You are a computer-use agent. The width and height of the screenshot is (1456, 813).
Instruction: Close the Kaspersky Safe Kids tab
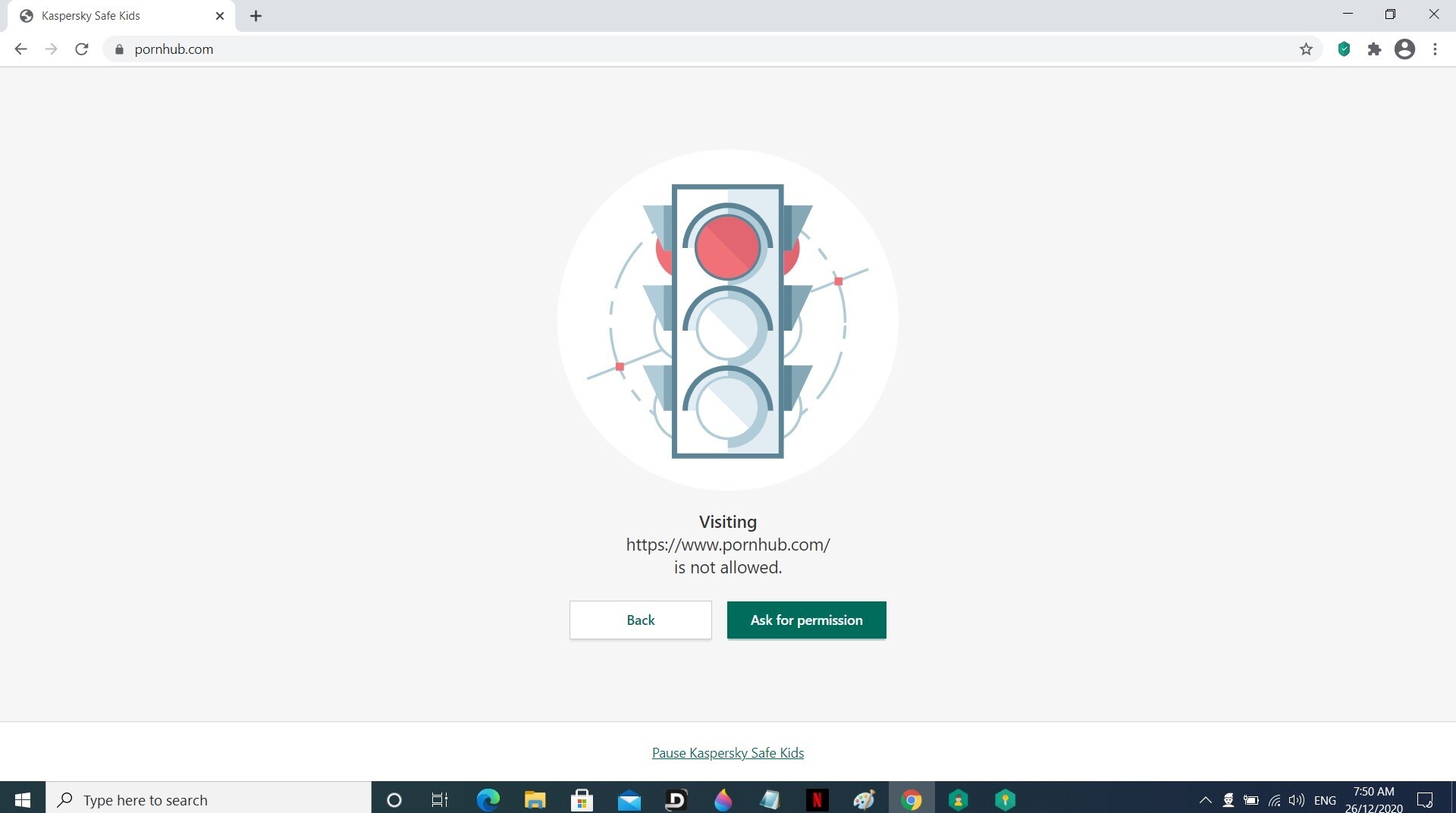220,16
